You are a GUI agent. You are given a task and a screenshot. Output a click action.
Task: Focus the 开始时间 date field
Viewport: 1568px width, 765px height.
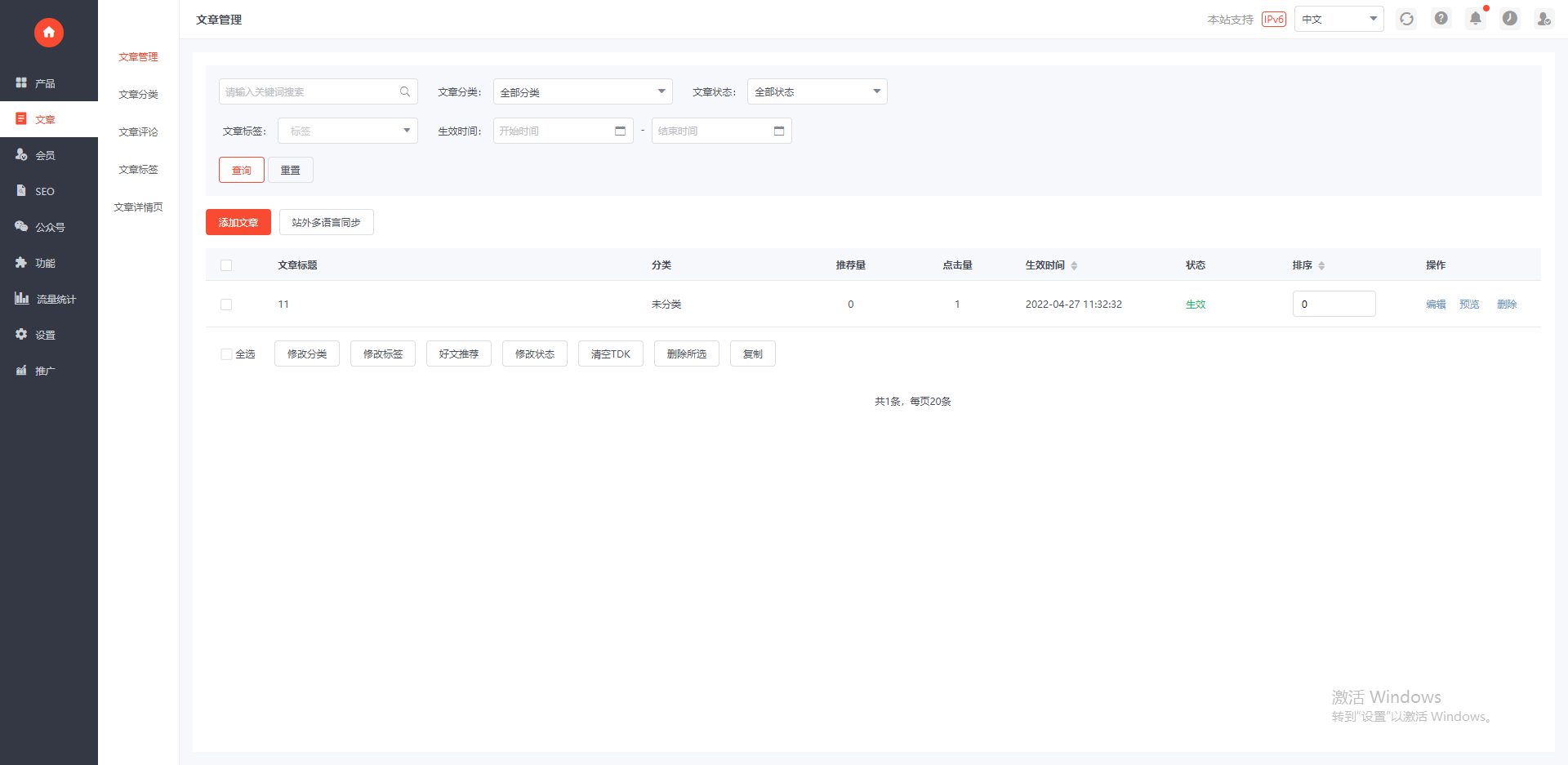(x=563, y=131)
